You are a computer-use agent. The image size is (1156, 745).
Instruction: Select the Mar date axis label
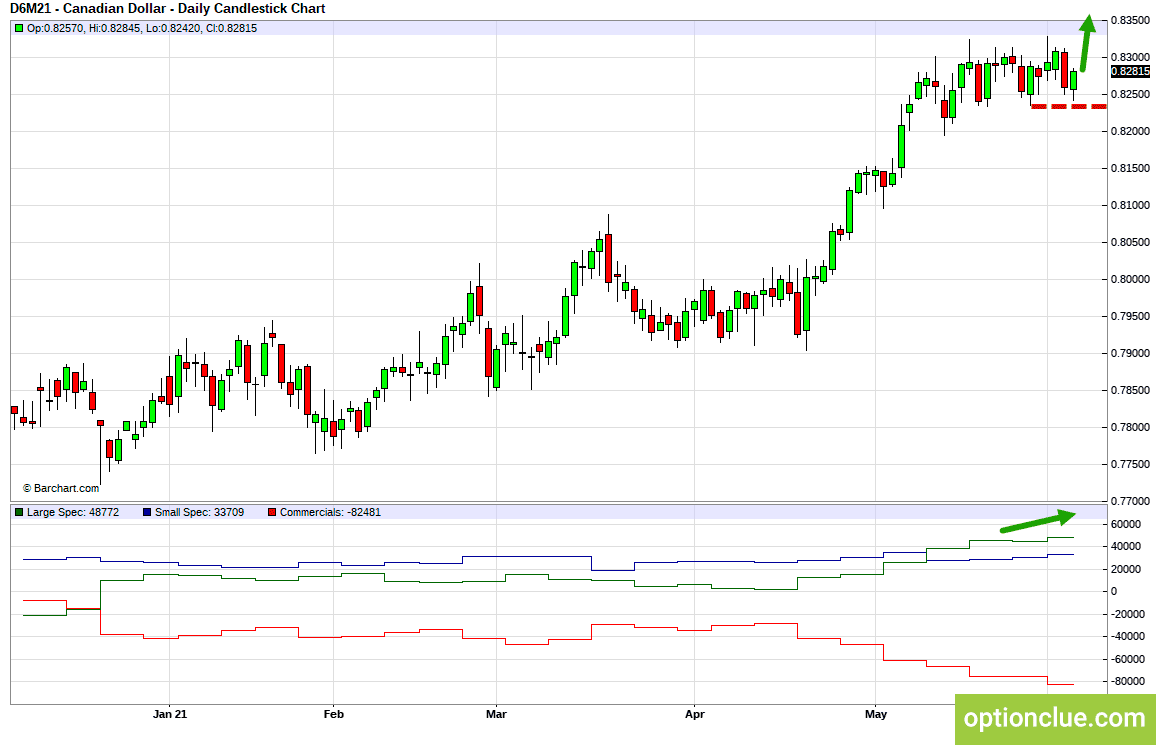[x=496, y=714]
